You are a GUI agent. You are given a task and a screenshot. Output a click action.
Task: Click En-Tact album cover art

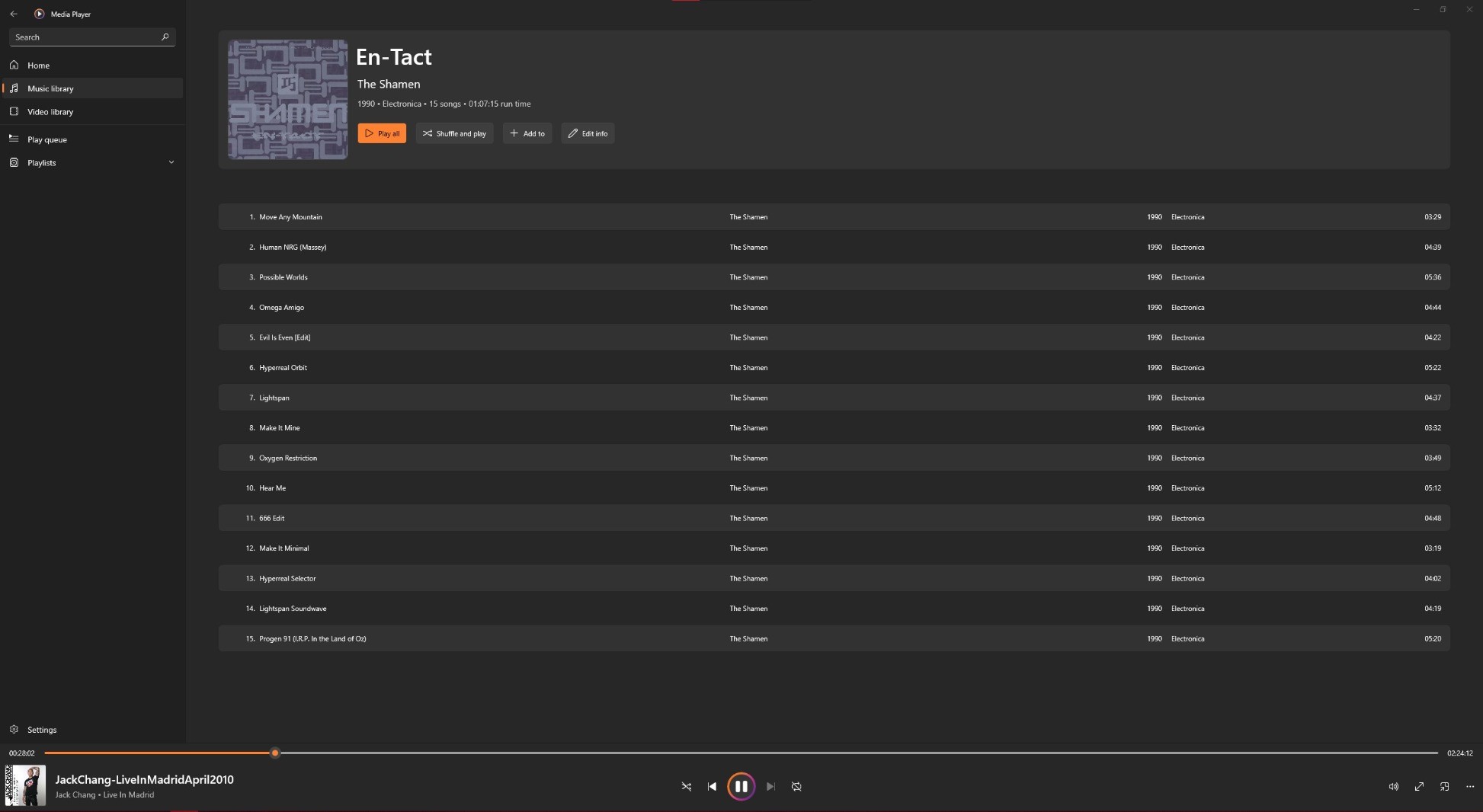point(288,99)
